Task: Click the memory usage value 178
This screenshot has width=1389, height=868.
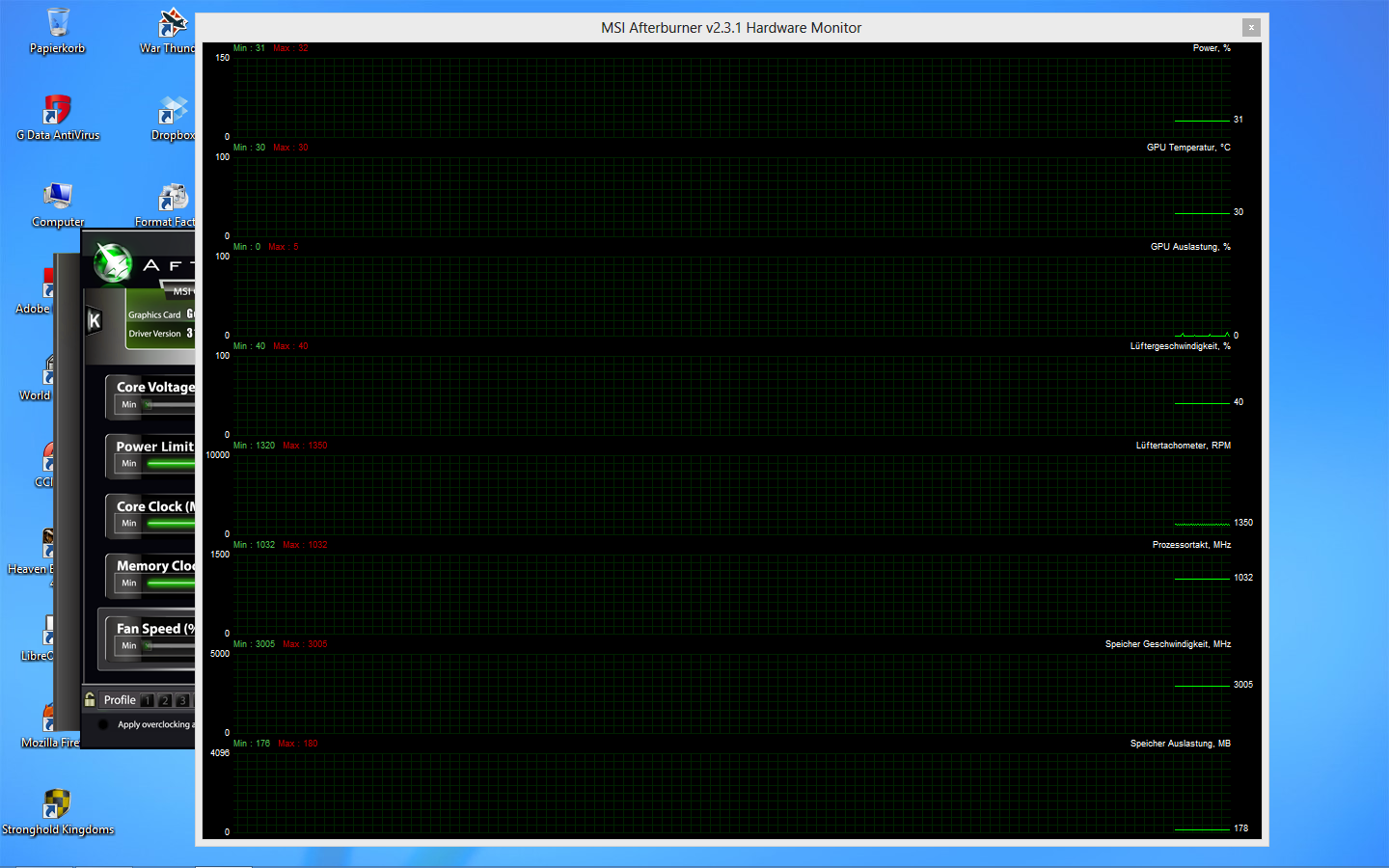Action: pyautogui.click(x=1240, y=828)
